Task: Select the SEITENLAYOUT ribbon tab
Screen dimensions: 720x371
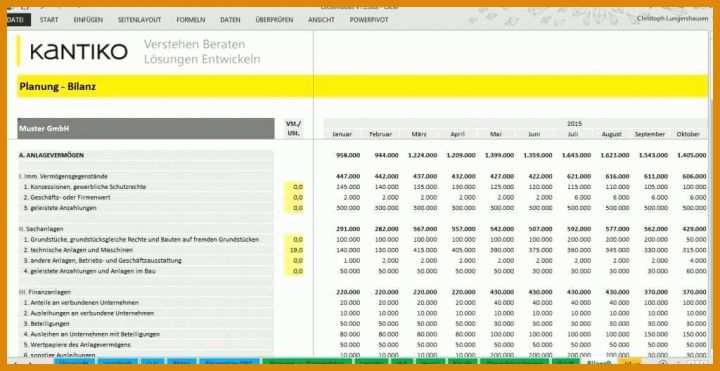Action: [x=140, y=20]
